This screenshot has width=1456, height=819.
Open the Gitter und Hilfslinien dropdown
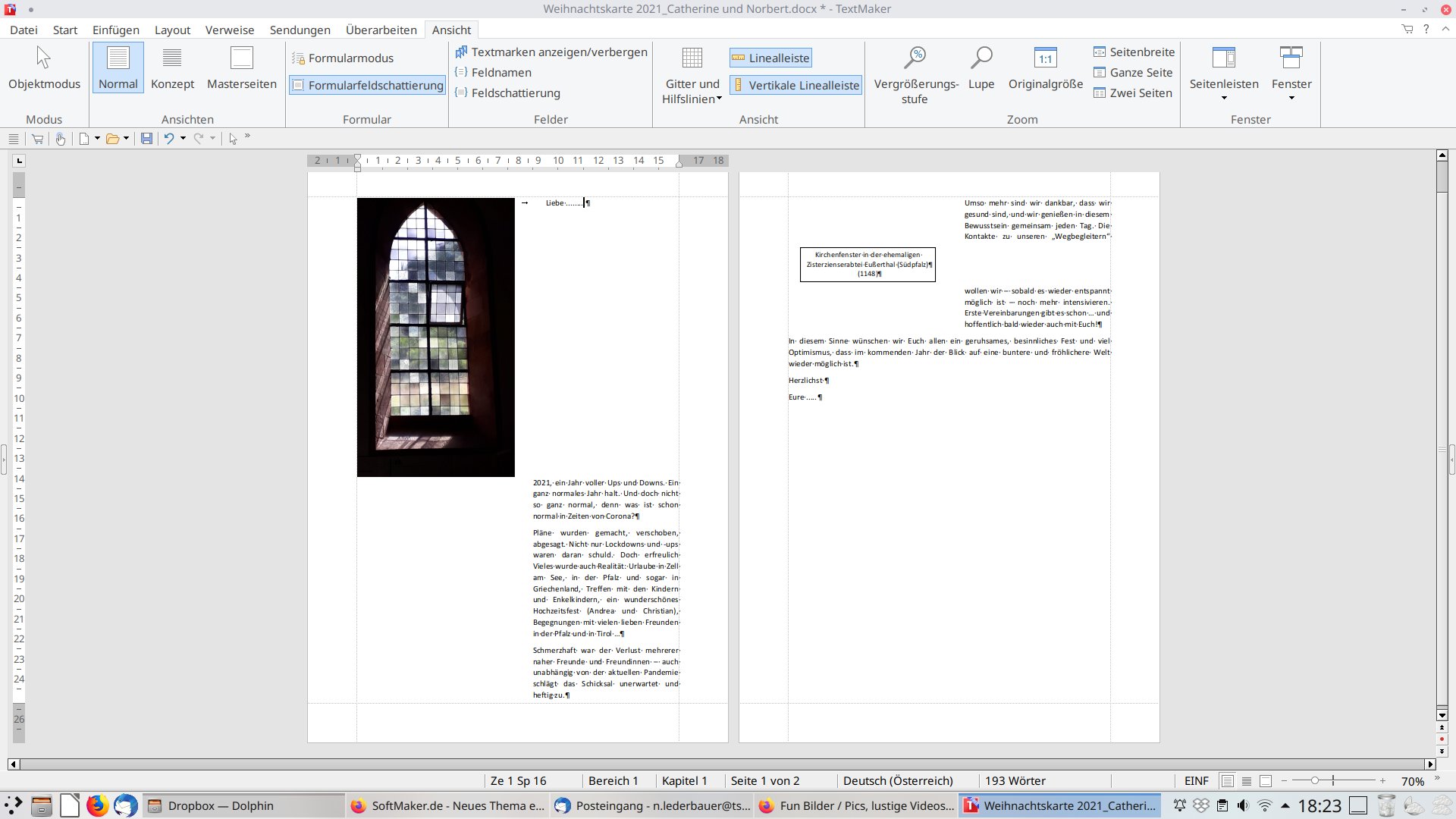pyautogui.click(x=692, y=76)
